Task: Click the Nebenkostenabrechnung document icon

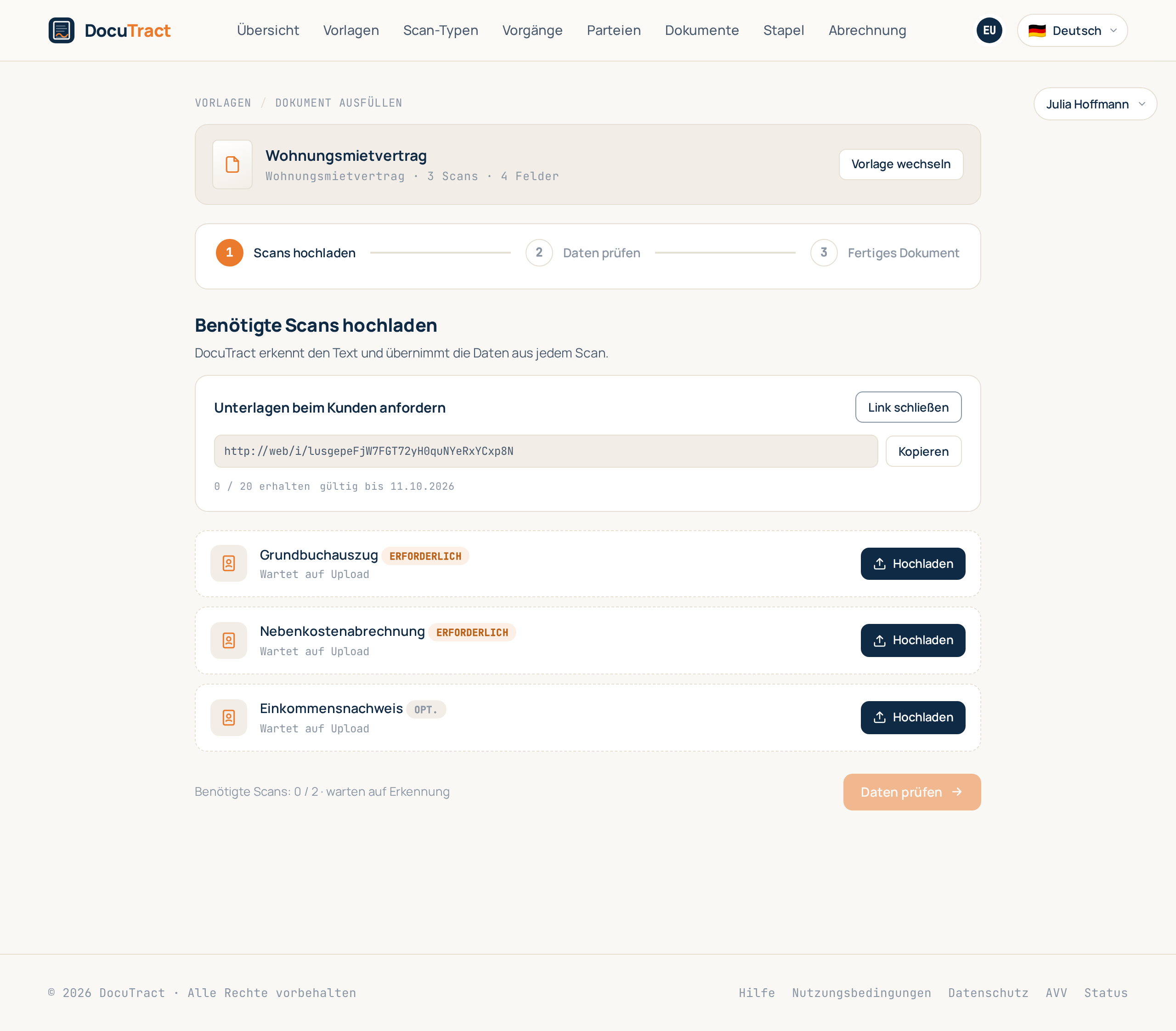Action: 229,640
